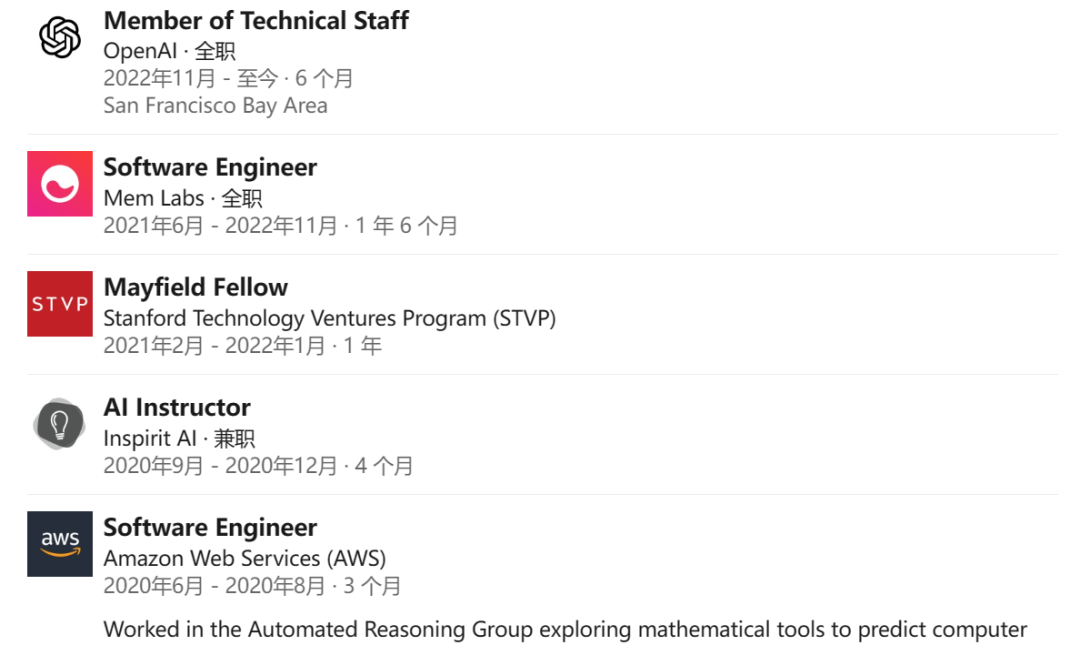The height and width of the screenshot is (645, 1080).
Task: Click the San Francisco Bay Area location
Action: pyautogui.click(x=215, y=105)
